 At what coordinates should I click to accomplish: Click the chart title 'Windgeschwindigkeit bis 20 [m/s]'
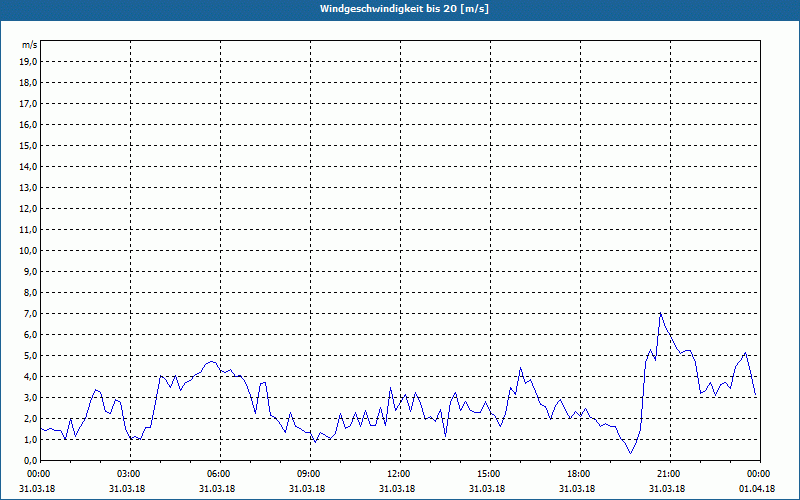pyautogui.click(x=404, y=9)
